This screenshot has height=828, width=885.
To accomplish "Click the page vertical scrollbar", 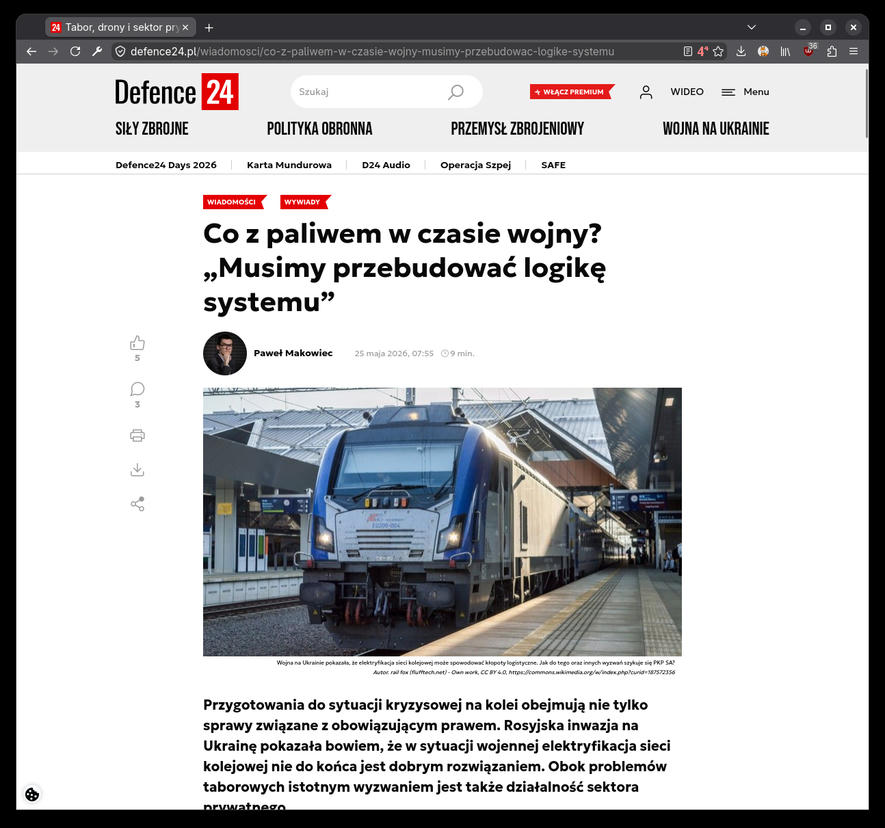I will (x=866, y=102).
